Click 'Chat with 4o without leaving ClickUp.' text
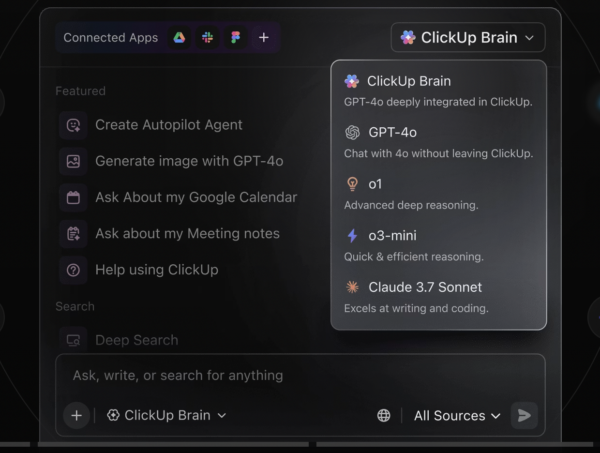600x453 pixels. (439, 153)
